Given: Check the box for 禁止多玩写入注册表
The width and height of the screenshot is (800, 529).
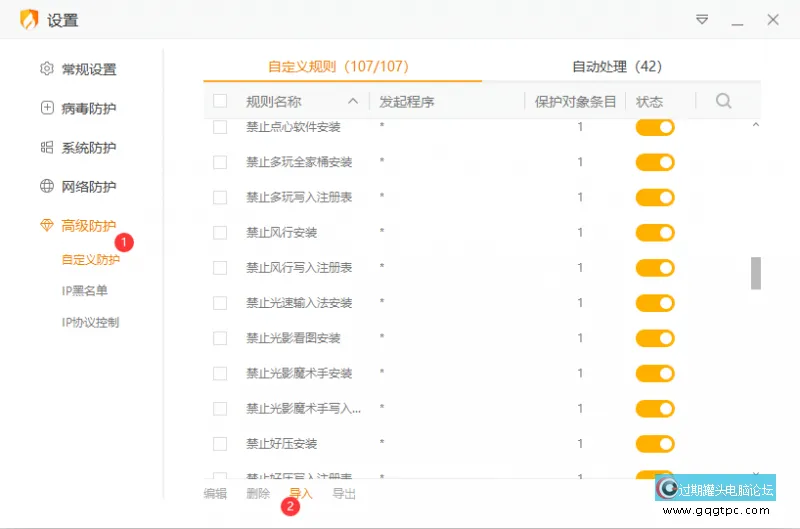Looking at the screenshot, I should click(x=220, y=197).
